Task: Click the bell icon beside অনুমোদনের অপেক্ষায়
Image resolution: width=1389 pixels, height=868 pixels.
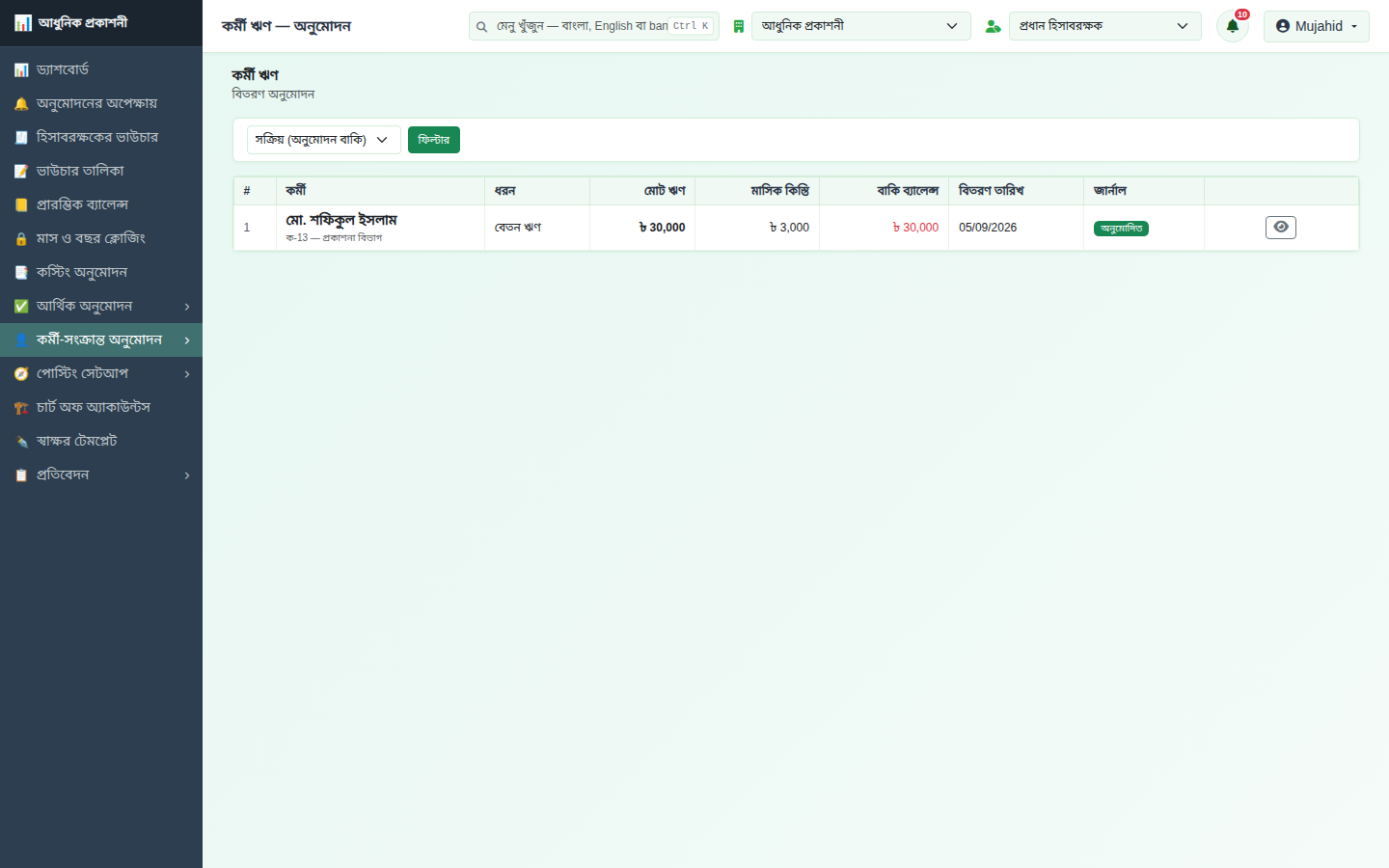Action: coord(21,104)
